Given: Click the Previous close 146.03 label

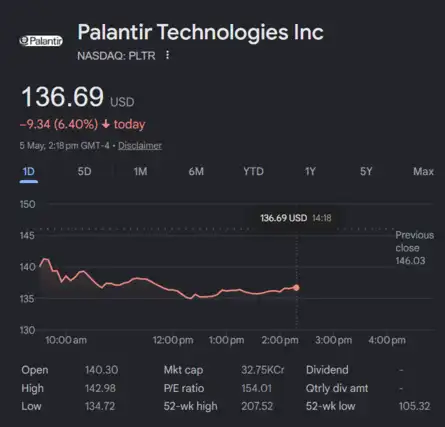Looking at the screenshot, I should click(x=414, y=248).
